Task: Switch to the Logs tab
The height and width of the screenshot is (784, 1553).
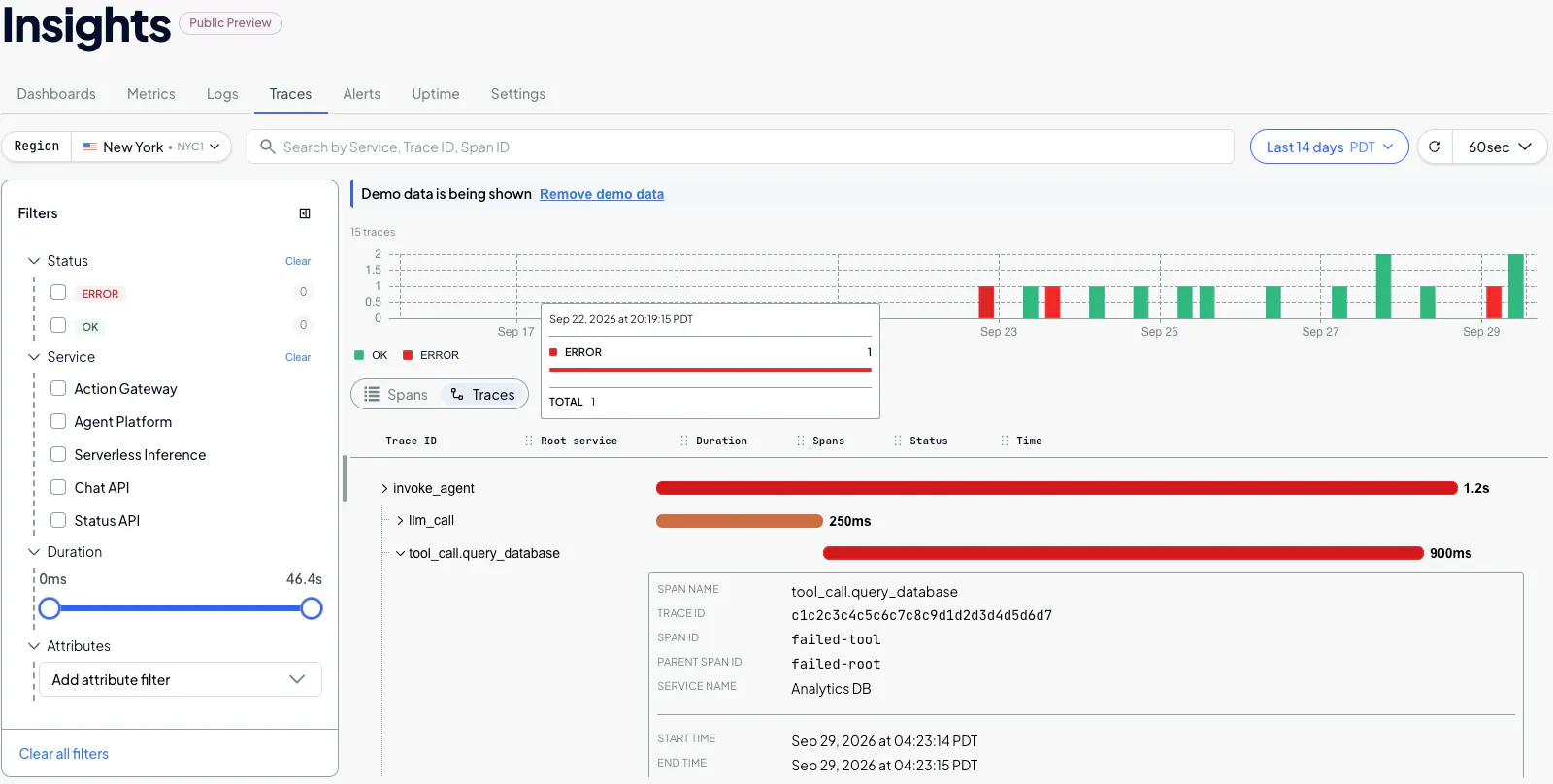Action: pyautogui.click(x=222, y=94)
